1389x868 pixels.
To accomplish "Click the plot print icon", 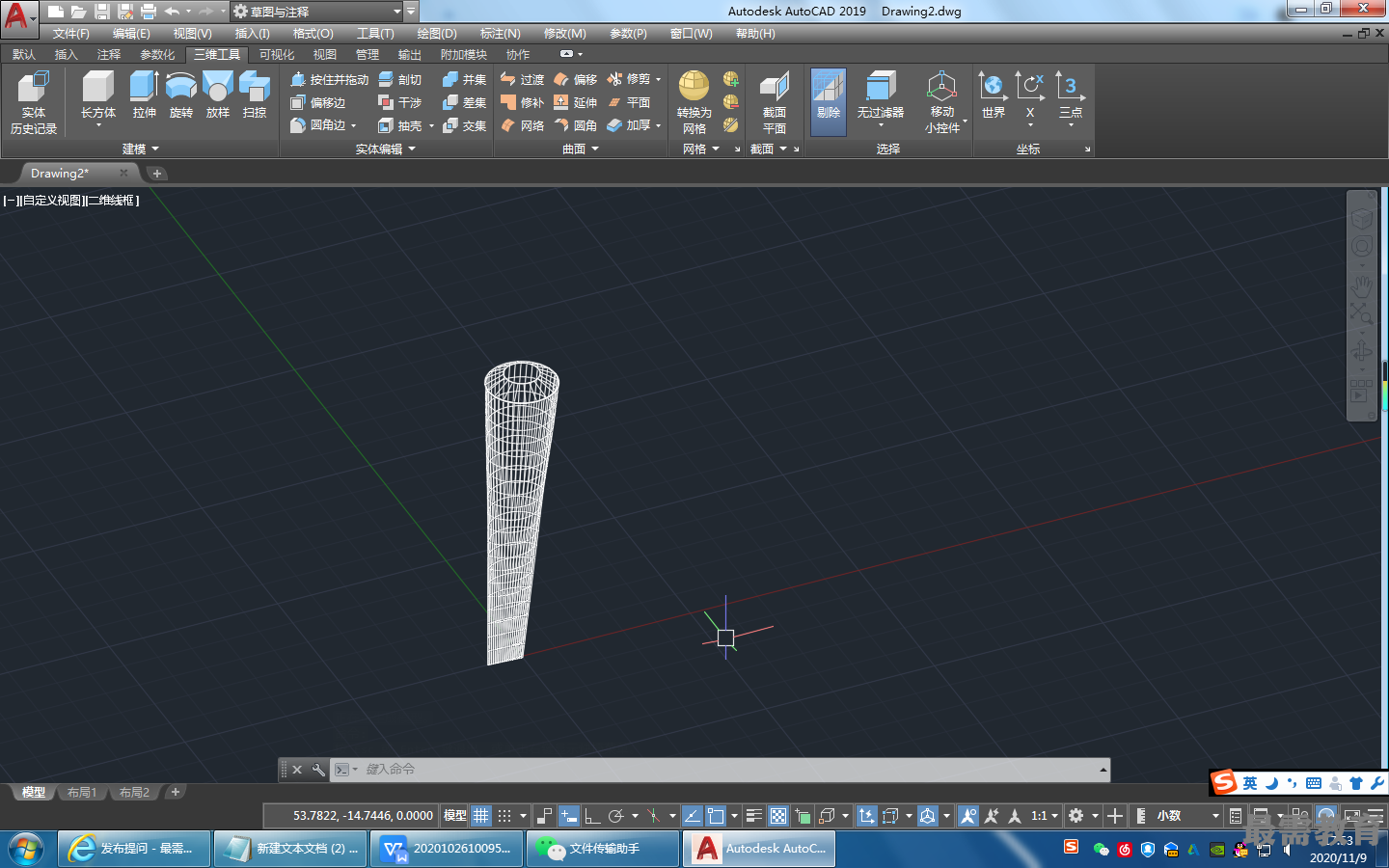I will click(149, 12).
